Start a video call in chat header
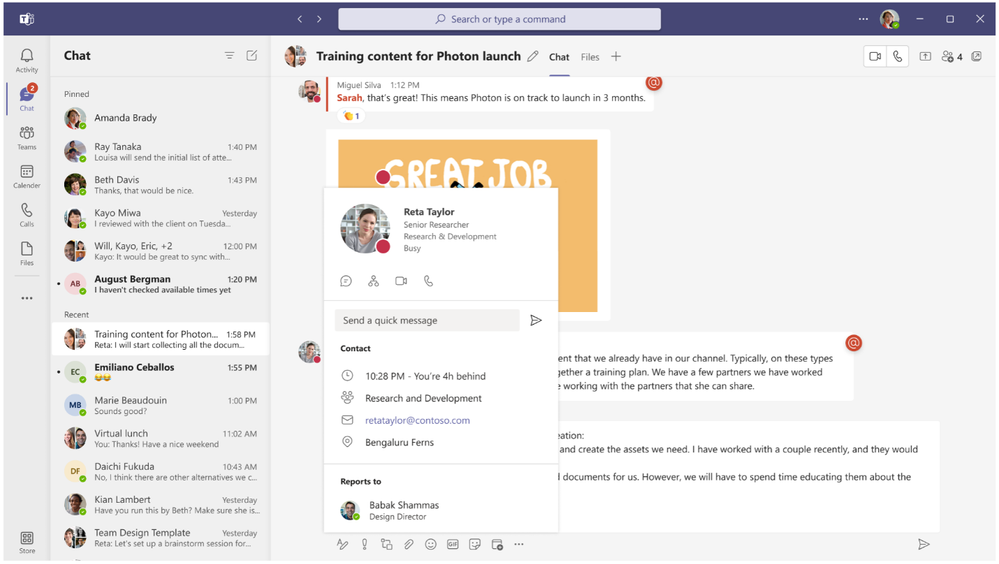Screen dimensions: 999x564 (x=875, y=56)
